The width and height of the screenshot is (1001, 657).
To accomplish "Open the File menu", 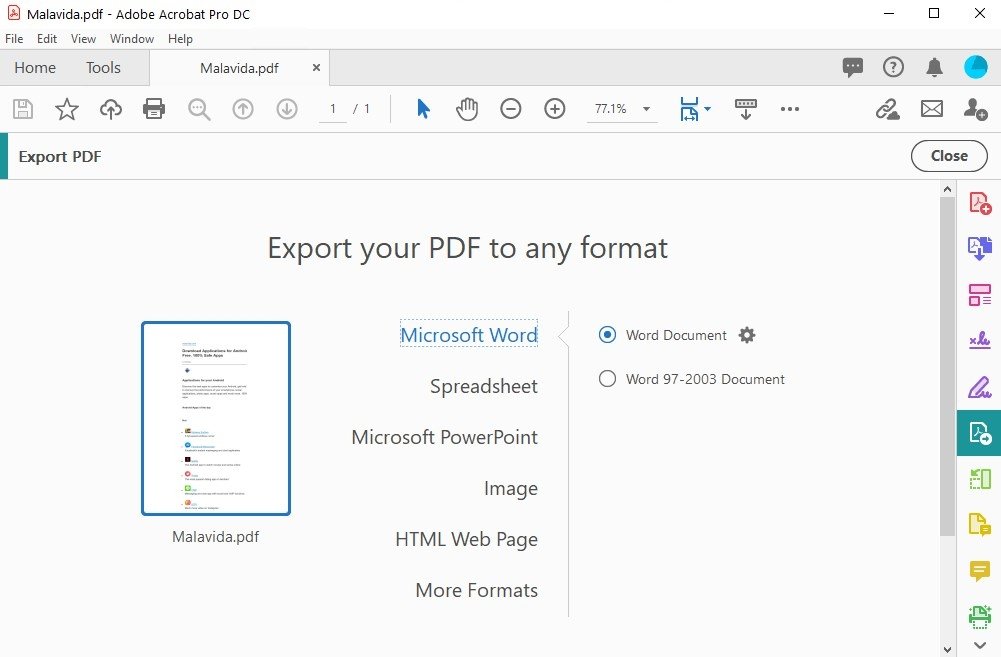I will 14,39.
